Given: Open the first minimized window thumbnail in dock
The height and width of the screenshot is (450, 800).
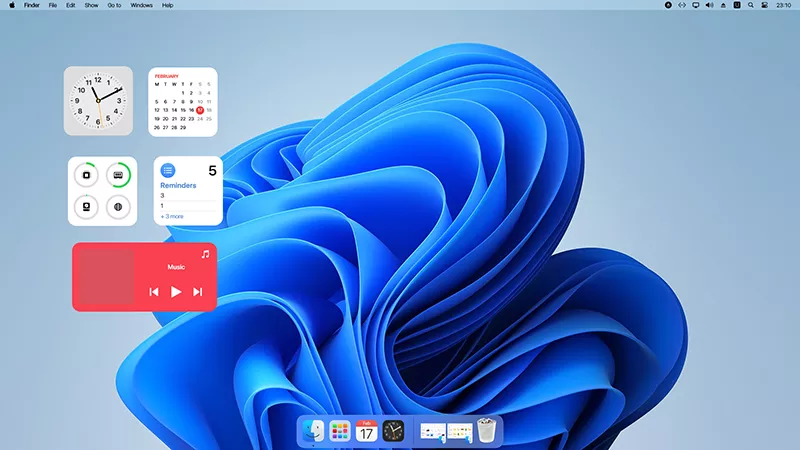Looking at the screenshot, I should (x=433, y=433).
